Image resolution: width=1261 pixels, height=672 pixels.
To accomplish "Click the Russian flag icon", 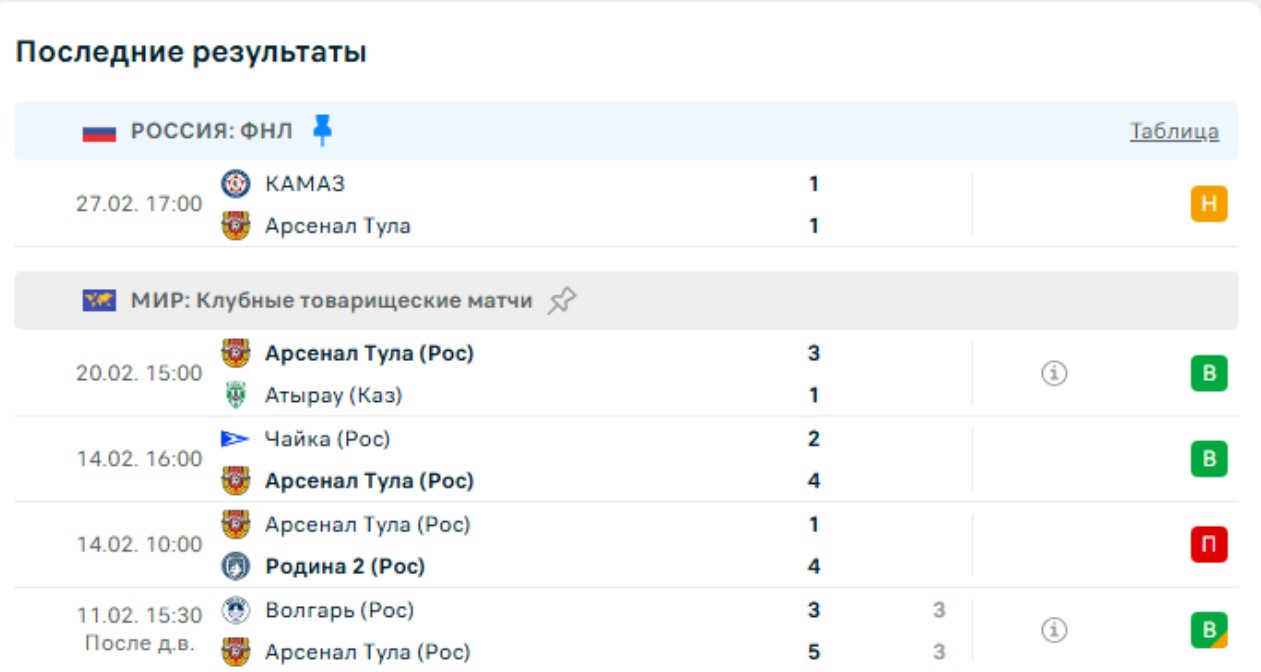I will 99,132.
